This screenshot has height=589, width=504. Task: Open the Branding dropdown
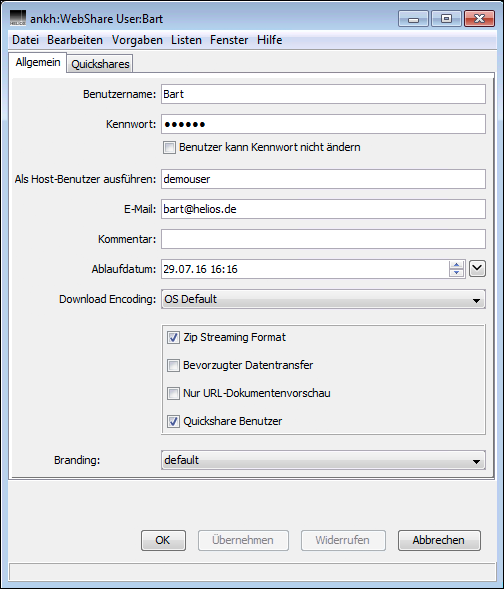323,460
